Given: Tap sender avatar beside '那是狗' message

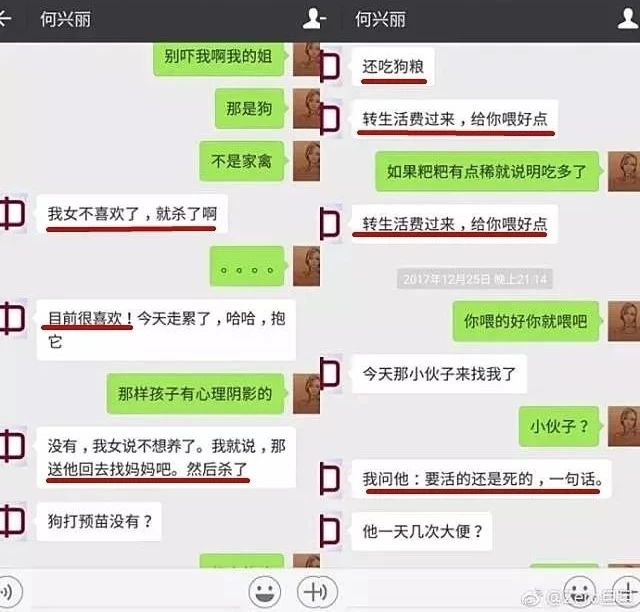Looking at the screenshot, I should pyautogui.click(x=306, y=109).
